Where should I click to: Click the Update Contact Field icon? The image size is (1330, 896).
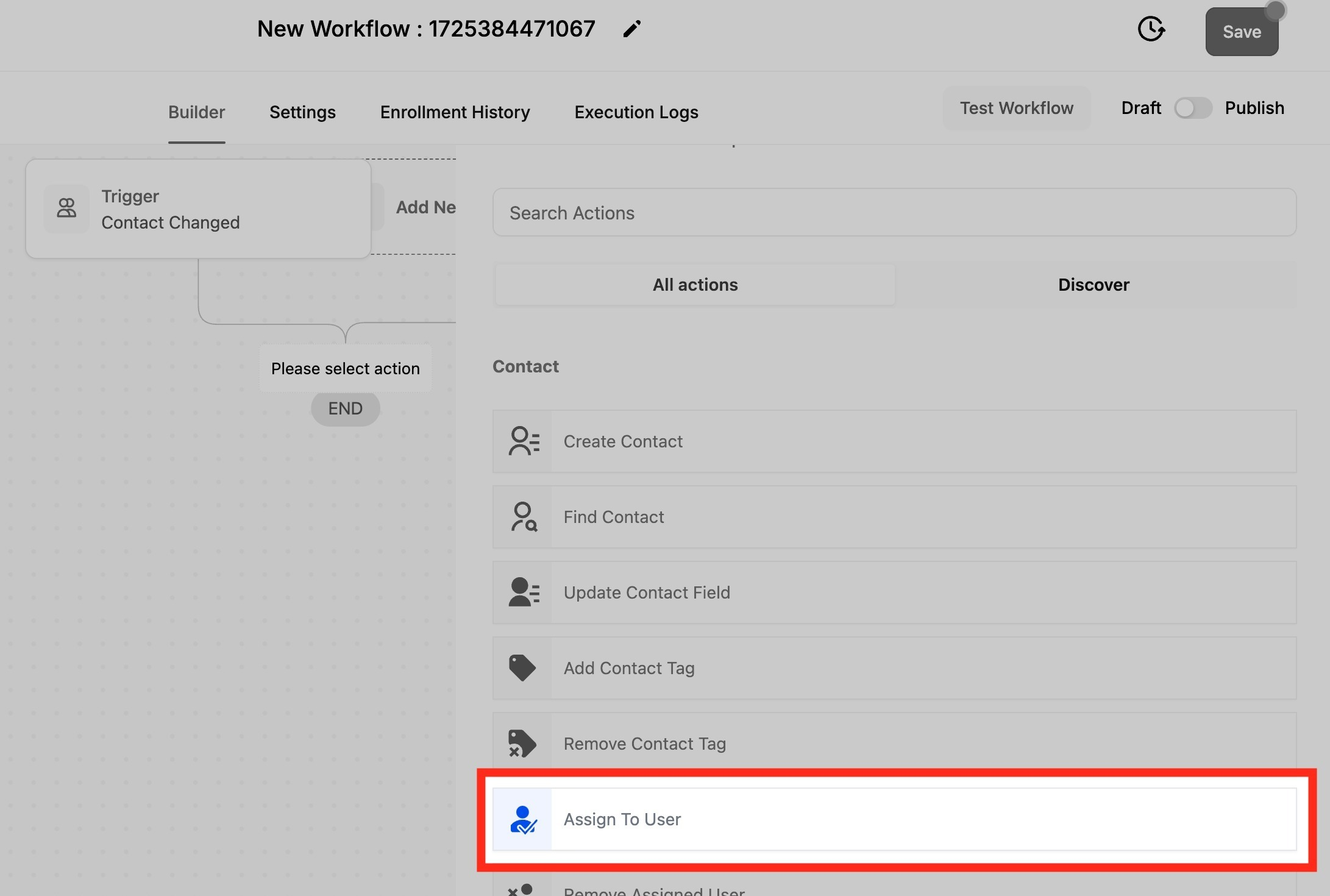[523, 592]
